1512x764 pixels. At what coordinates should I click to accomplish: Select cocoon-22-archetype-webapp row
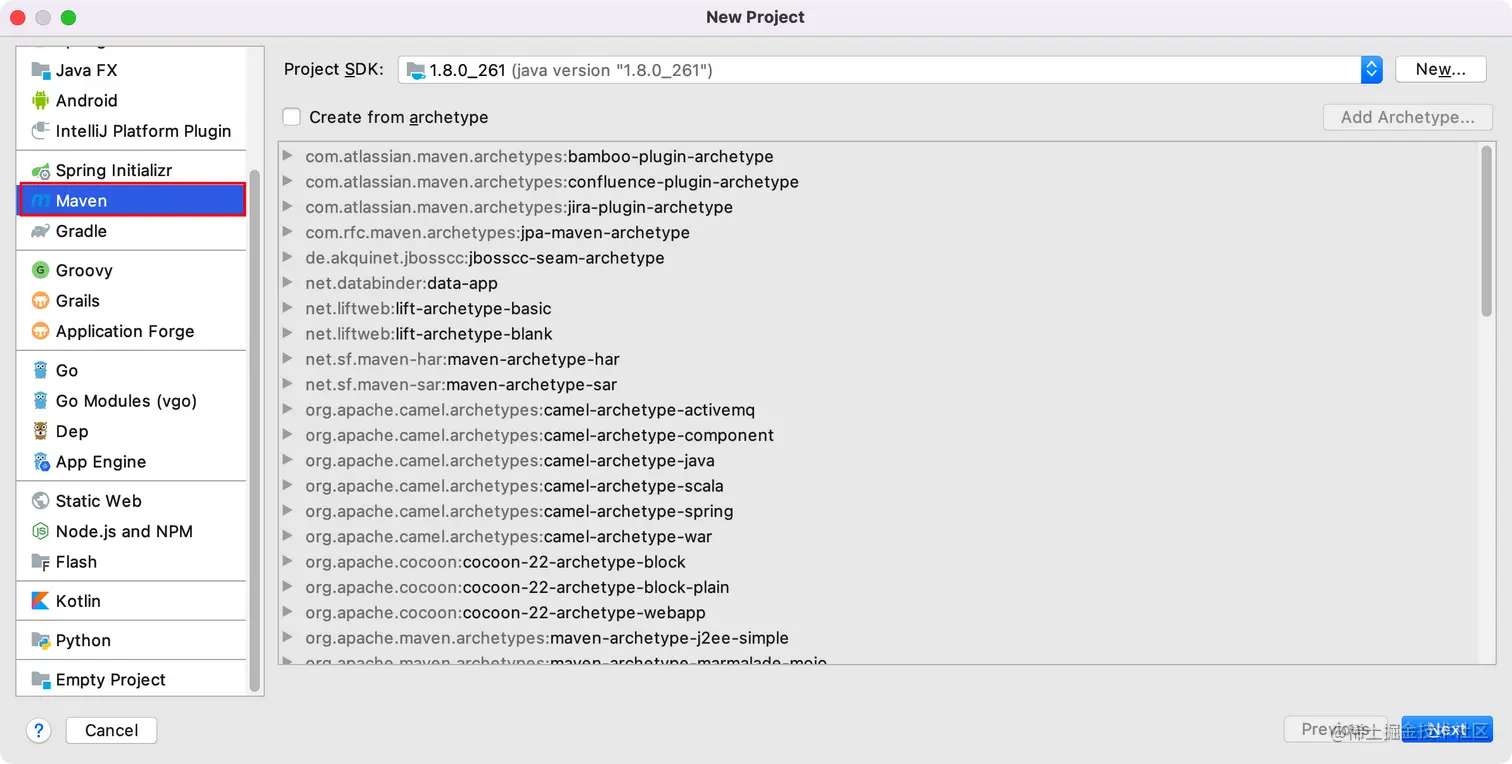(880, 613)
